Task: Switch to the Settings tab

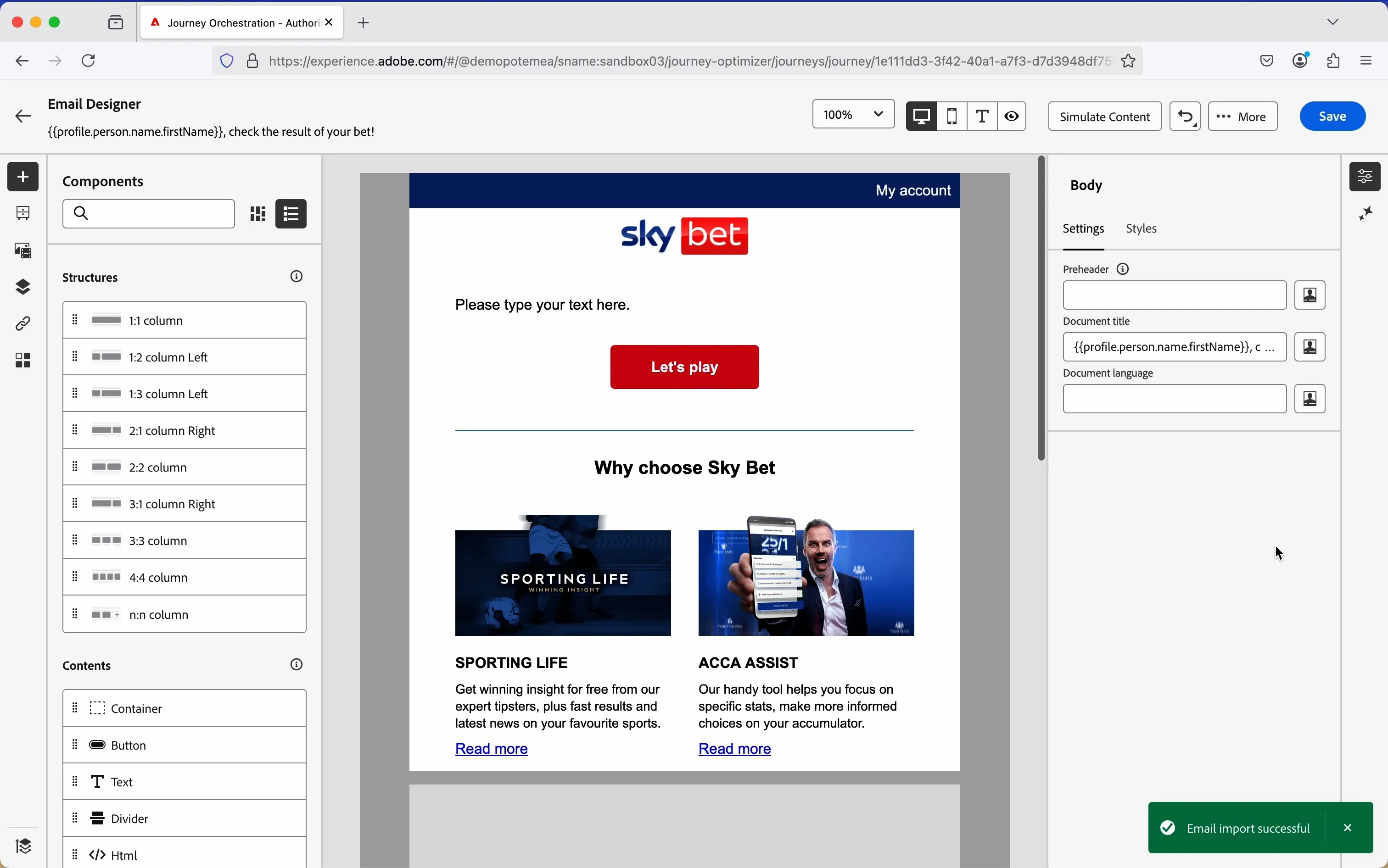Action: (1085, 229)
